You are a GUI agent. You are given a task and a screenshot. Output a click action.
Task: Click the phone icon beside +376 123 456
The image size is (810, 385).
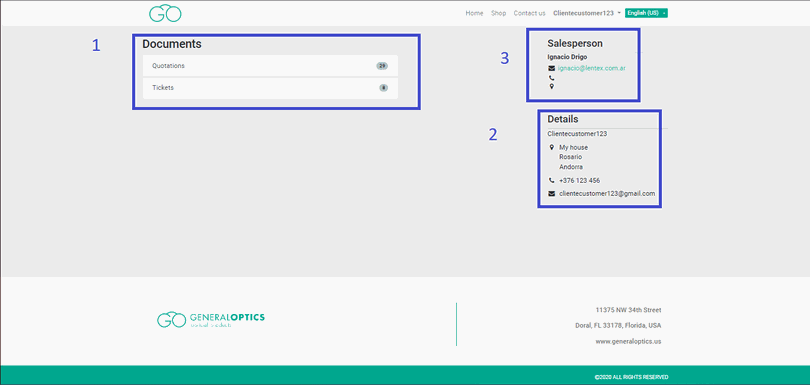coord(552,180)
